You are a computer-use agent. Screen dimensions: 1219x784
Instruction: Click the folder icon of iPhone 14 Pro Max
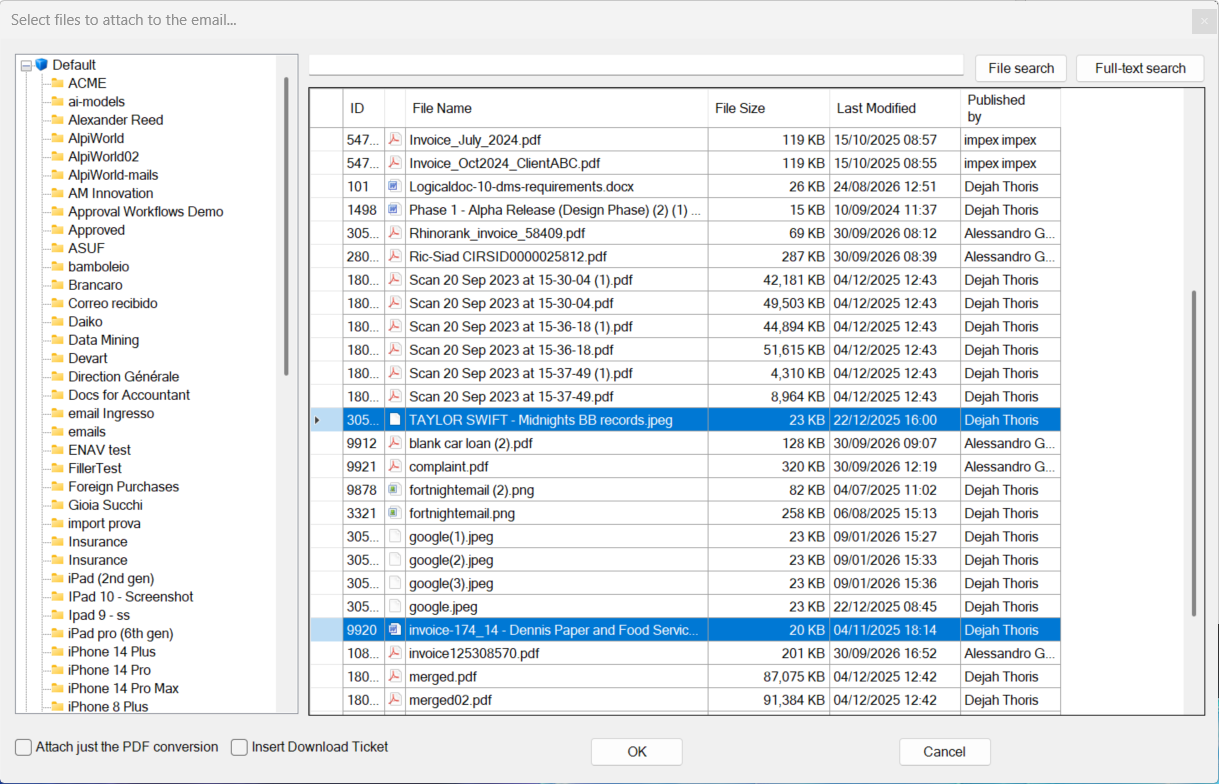pyautogui.click(x=57, y=688)
